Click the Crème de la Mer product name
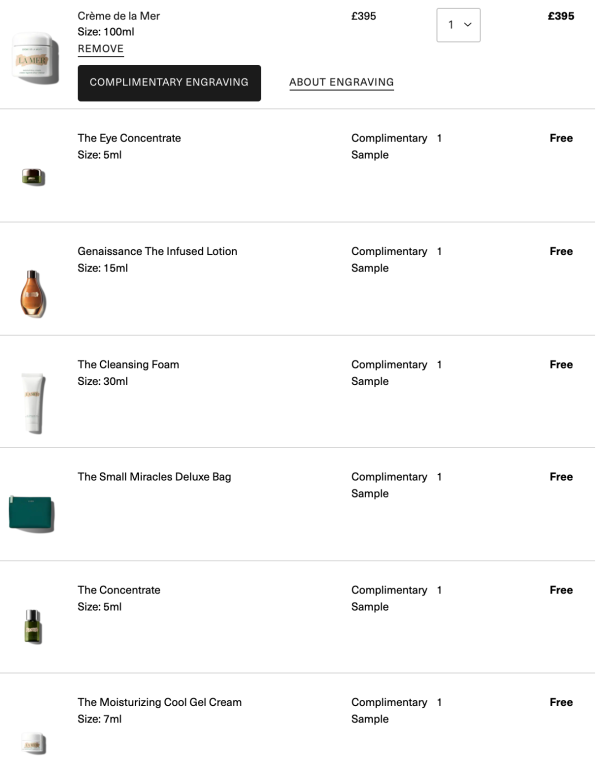This screenshot has width=600, height=769. pos(118,16)
